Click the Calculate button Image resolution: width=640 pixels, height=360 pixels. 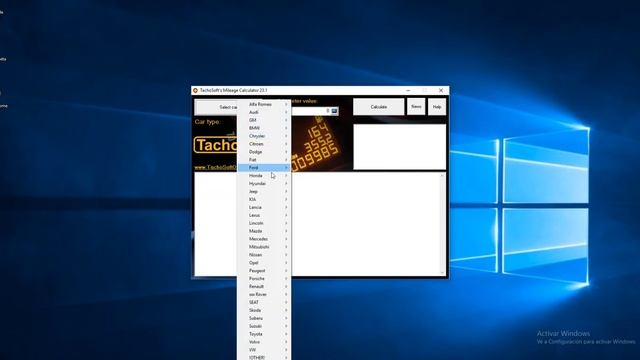378,107
